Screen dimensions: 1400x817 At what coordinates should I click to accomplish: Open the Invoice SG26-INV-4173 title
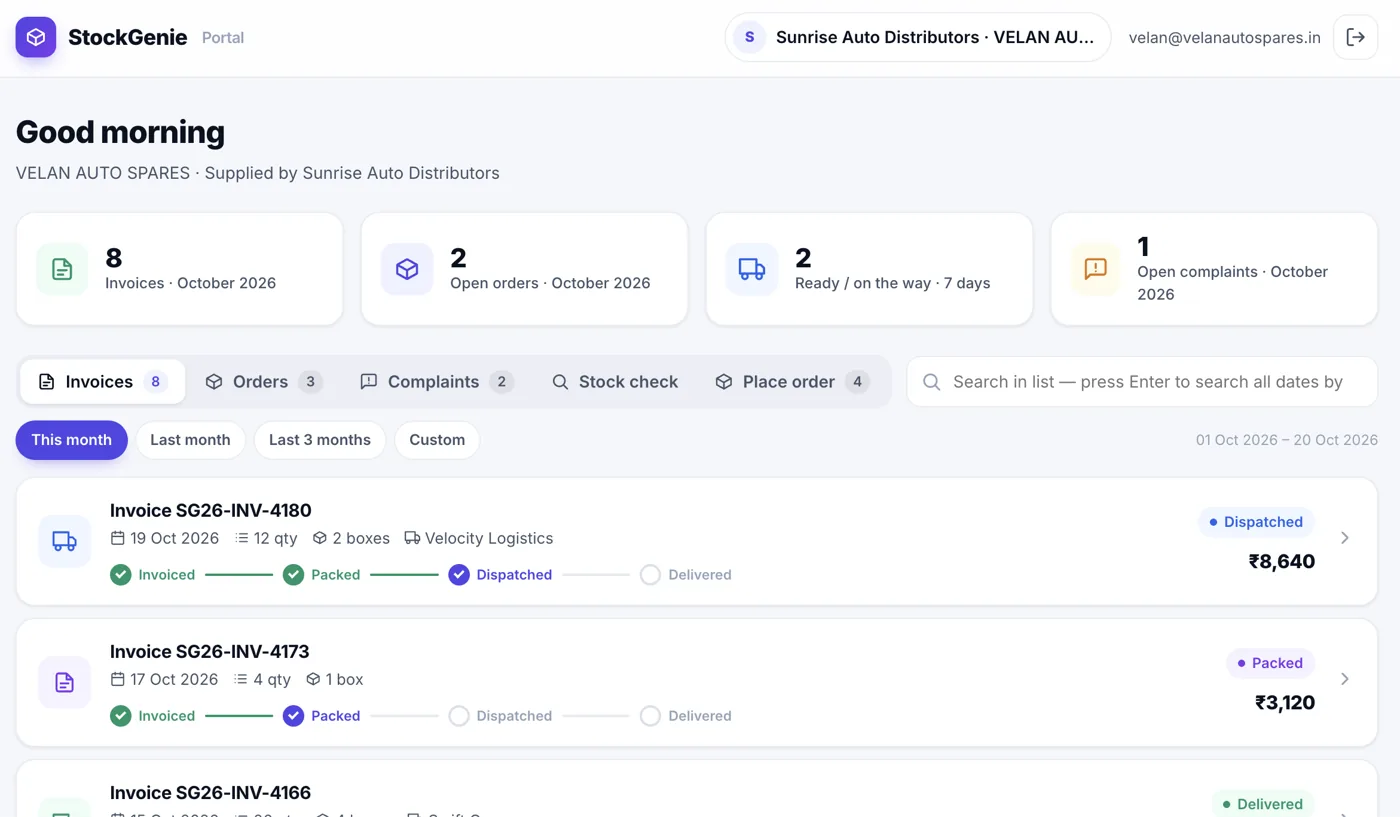click(x=210, y=651)
